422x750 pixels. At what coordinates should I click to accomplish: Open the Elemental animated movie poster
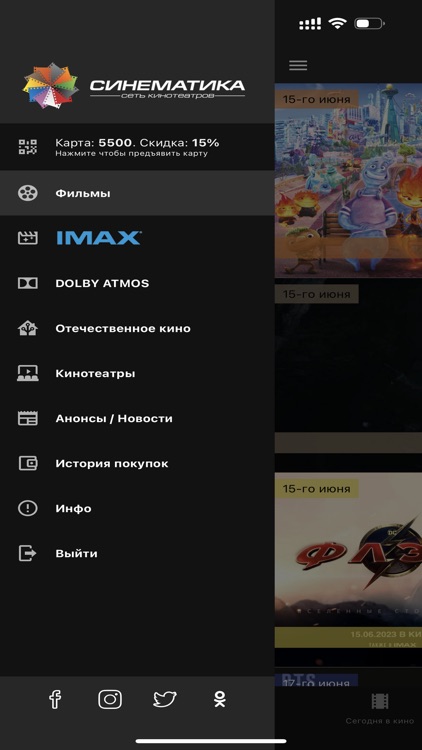click(x=348, y=181)
